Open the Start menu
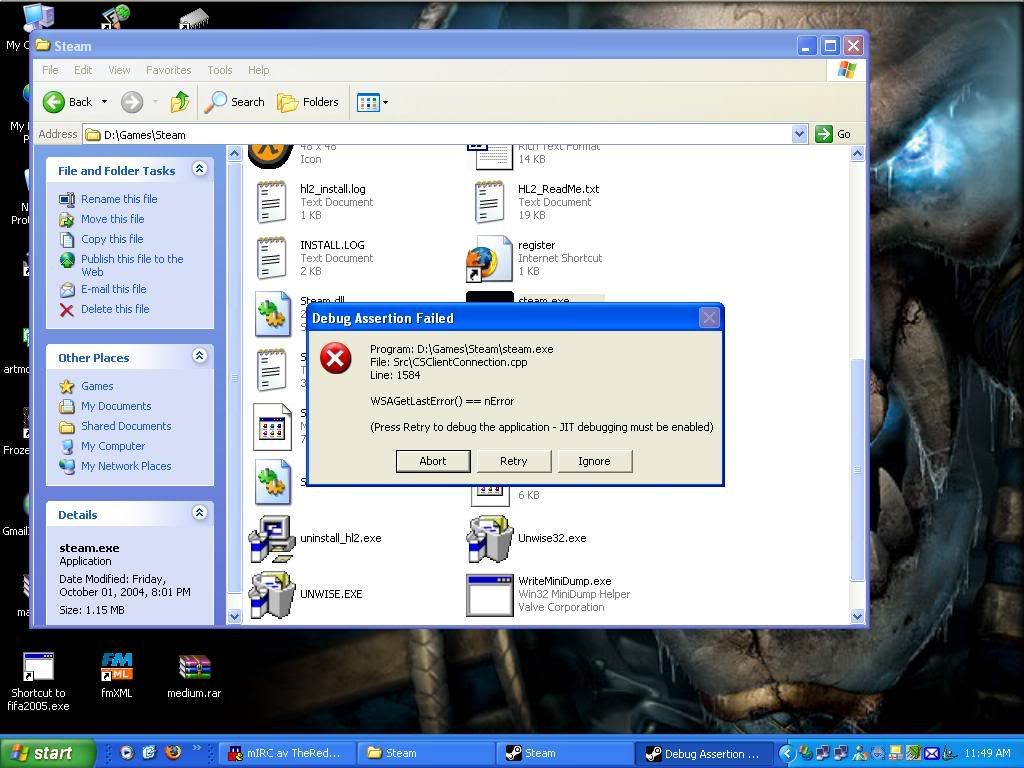The width and height of the screenshot is (1024, 768). tap(47, 753)
